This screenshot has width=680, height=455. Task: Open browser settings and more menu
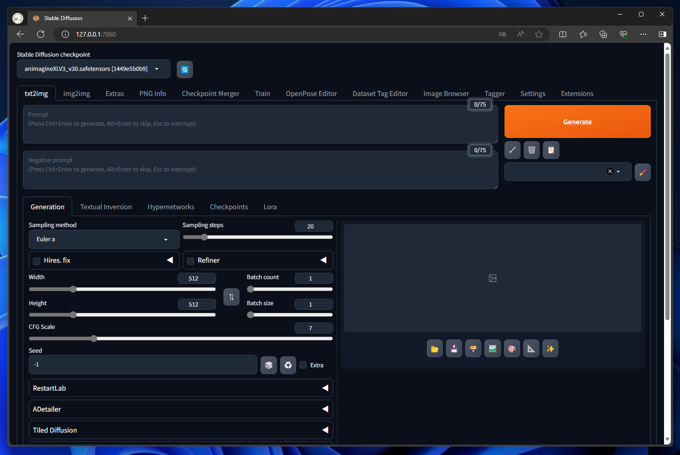643,34
